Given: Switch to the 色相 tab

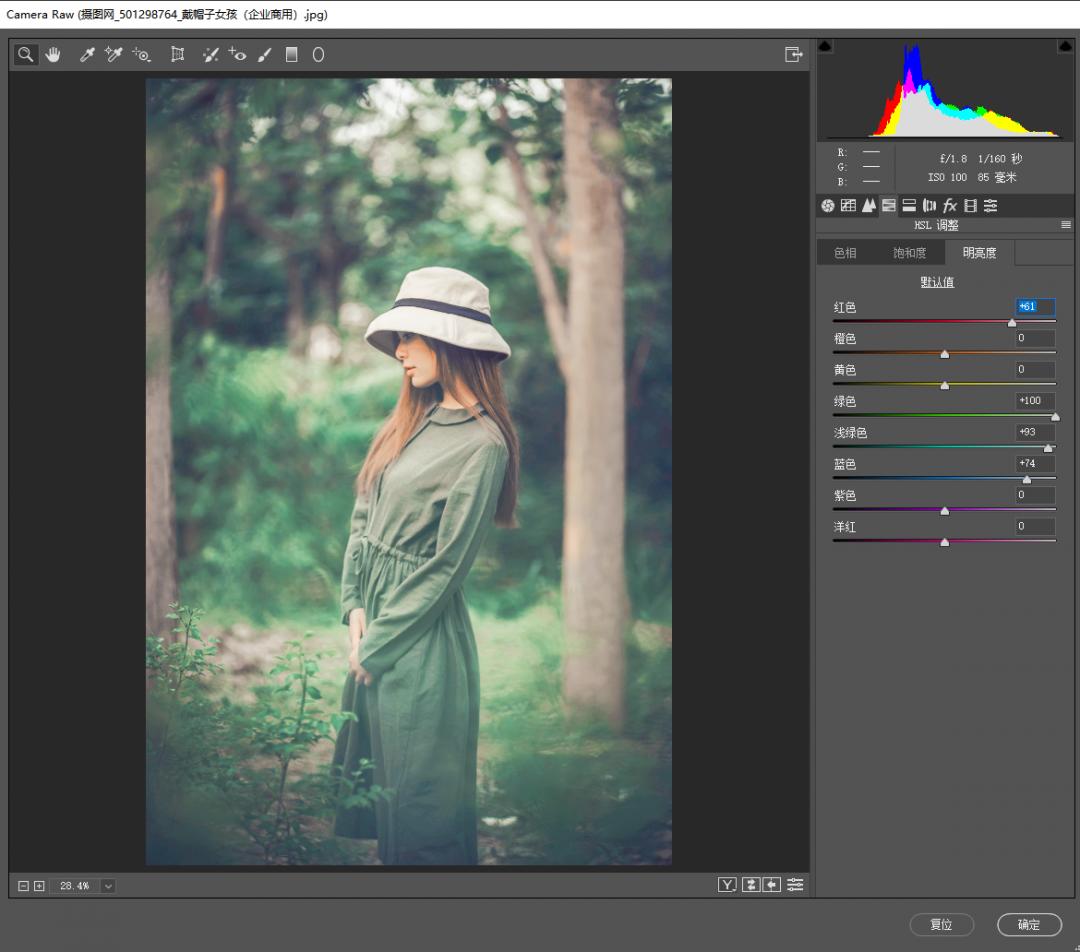Looking at the screenshot, I should (845, 253).
